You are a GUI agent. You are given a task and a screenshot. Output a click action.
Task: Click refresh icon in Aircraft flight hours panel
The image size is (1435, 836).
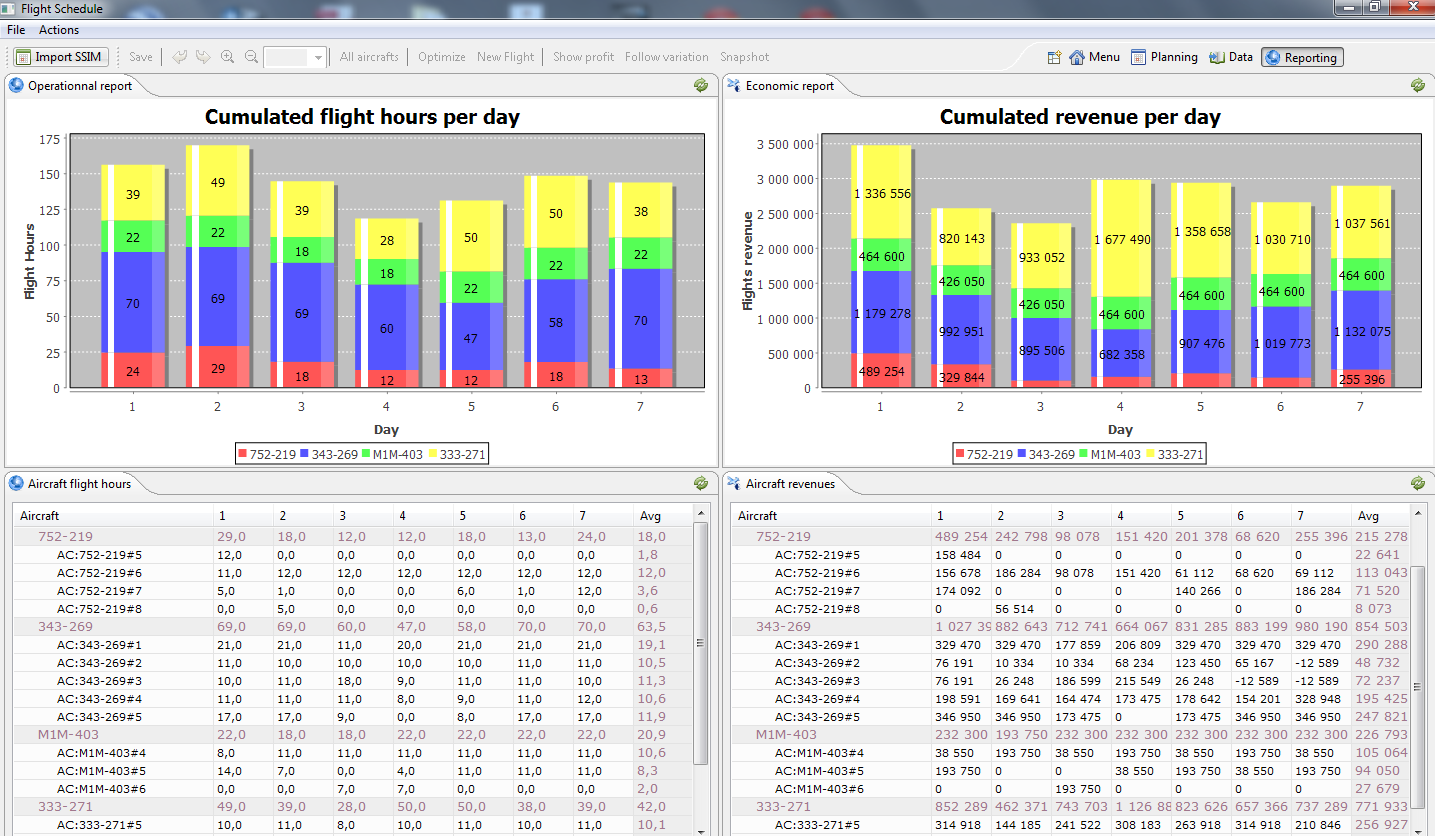(701, 484)
